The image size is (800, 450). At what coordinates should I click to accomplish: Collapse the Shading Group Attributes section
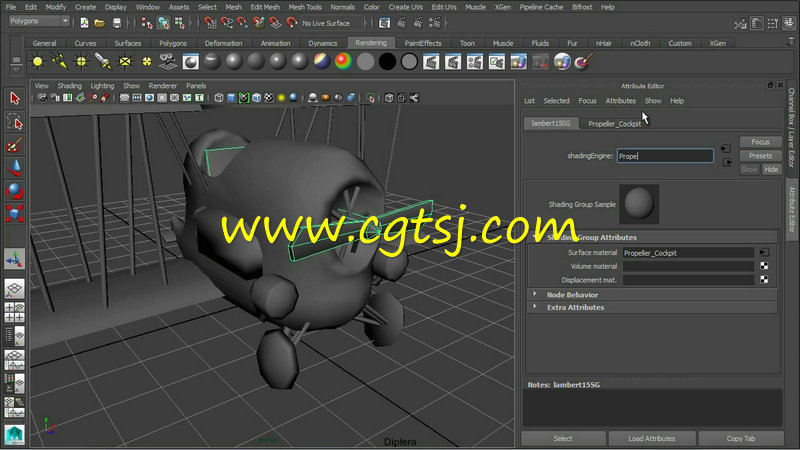[x=653, y=237]
